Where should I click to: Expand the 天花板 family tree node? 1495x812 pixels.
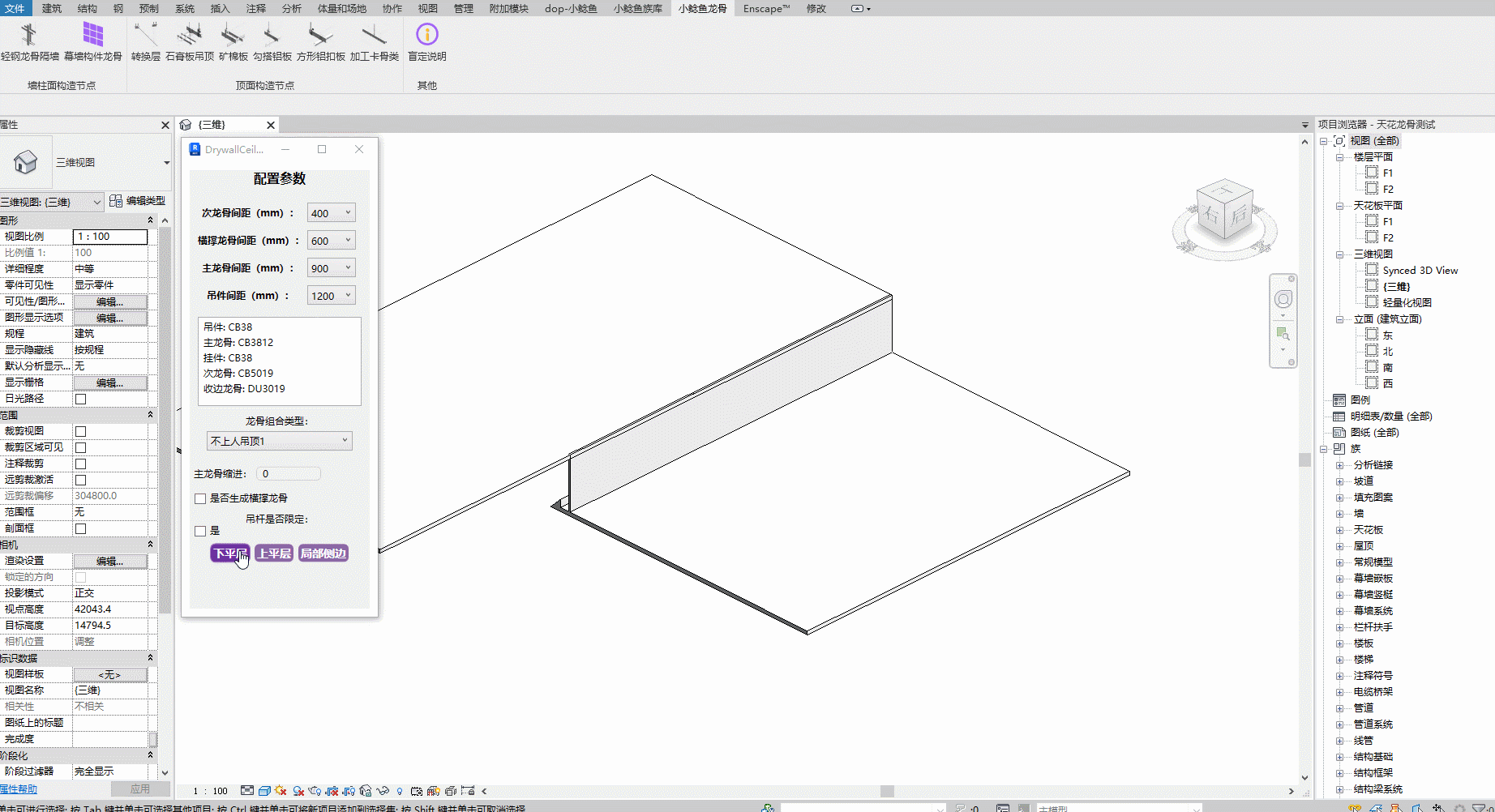click(1339, 530)
